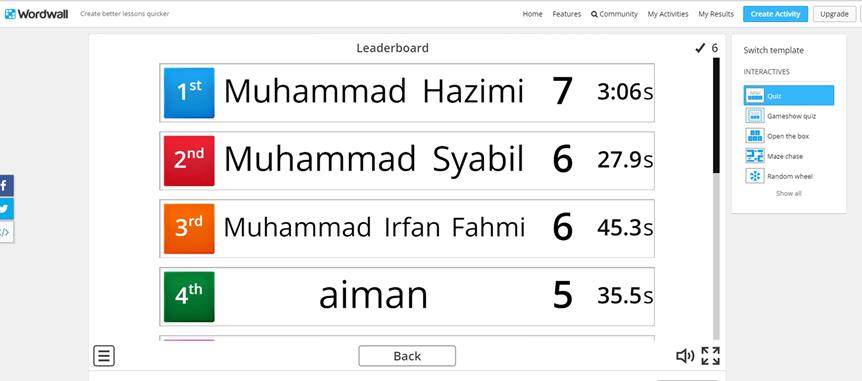Click the leaderboard vertical scrollbar
This screenshot has height=381, width=862.
click(x=716, y=199)
